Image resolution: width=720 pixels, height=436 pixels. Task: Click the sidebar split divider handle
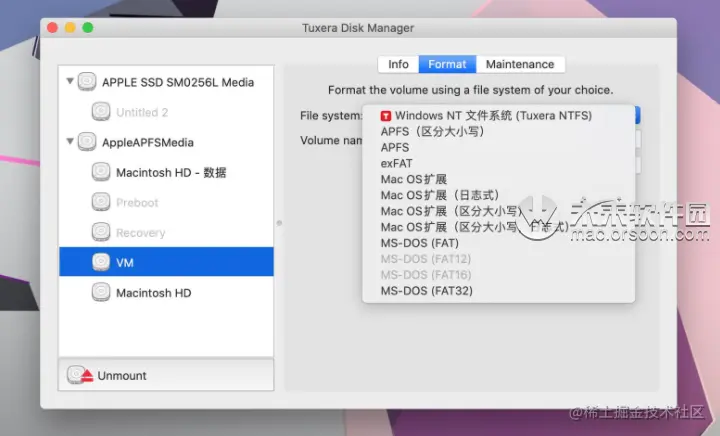click(x=279, y=223)
